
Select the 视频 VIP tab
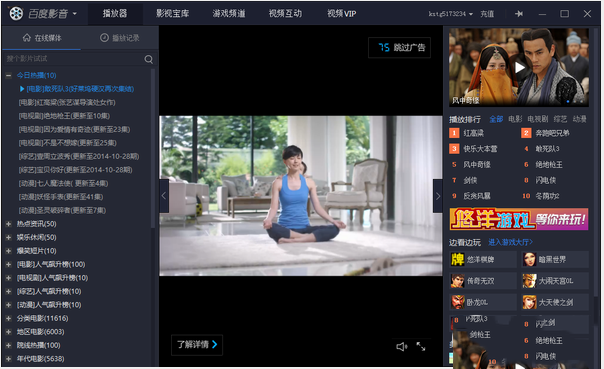342,13
